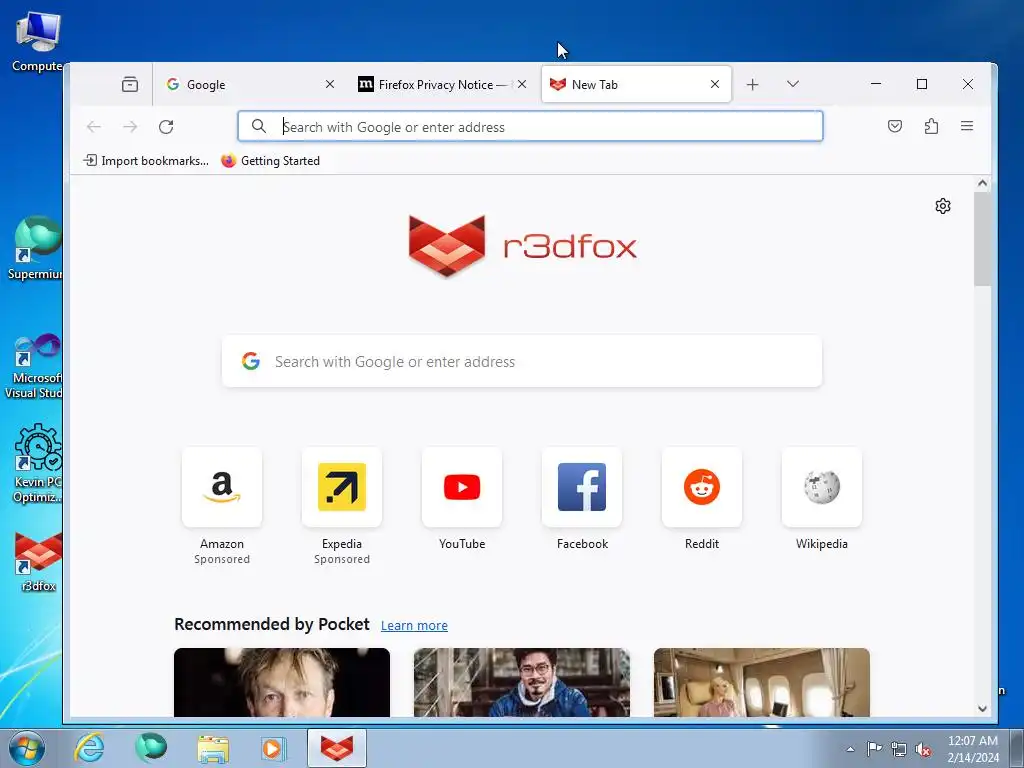Go back with the back arrow
The height and width of the screenshot is (768, 1024).
[x=94, y=127]
